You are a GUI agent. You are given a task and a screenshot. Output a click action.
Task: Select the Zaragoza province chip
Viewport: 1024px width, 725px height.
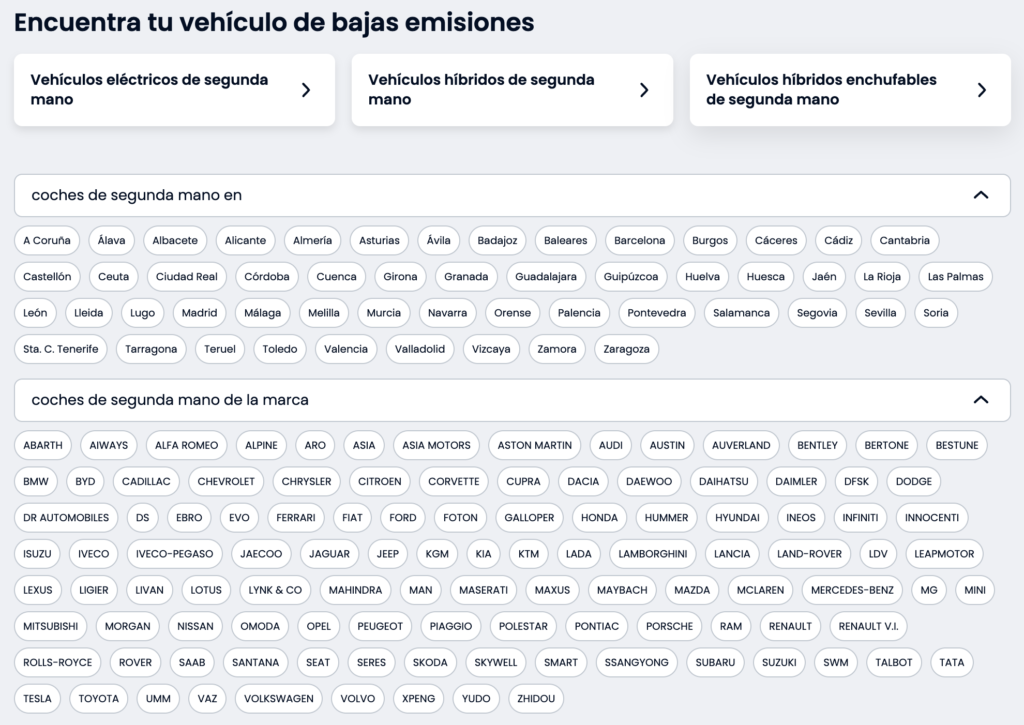[626, 349]
